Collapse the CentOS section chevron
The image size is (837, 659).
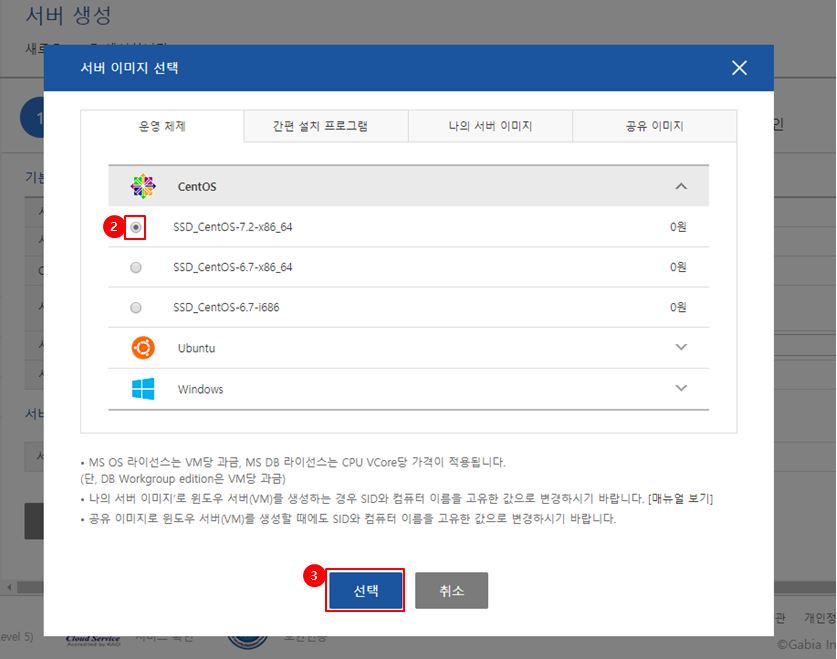(x=681, y=186)
